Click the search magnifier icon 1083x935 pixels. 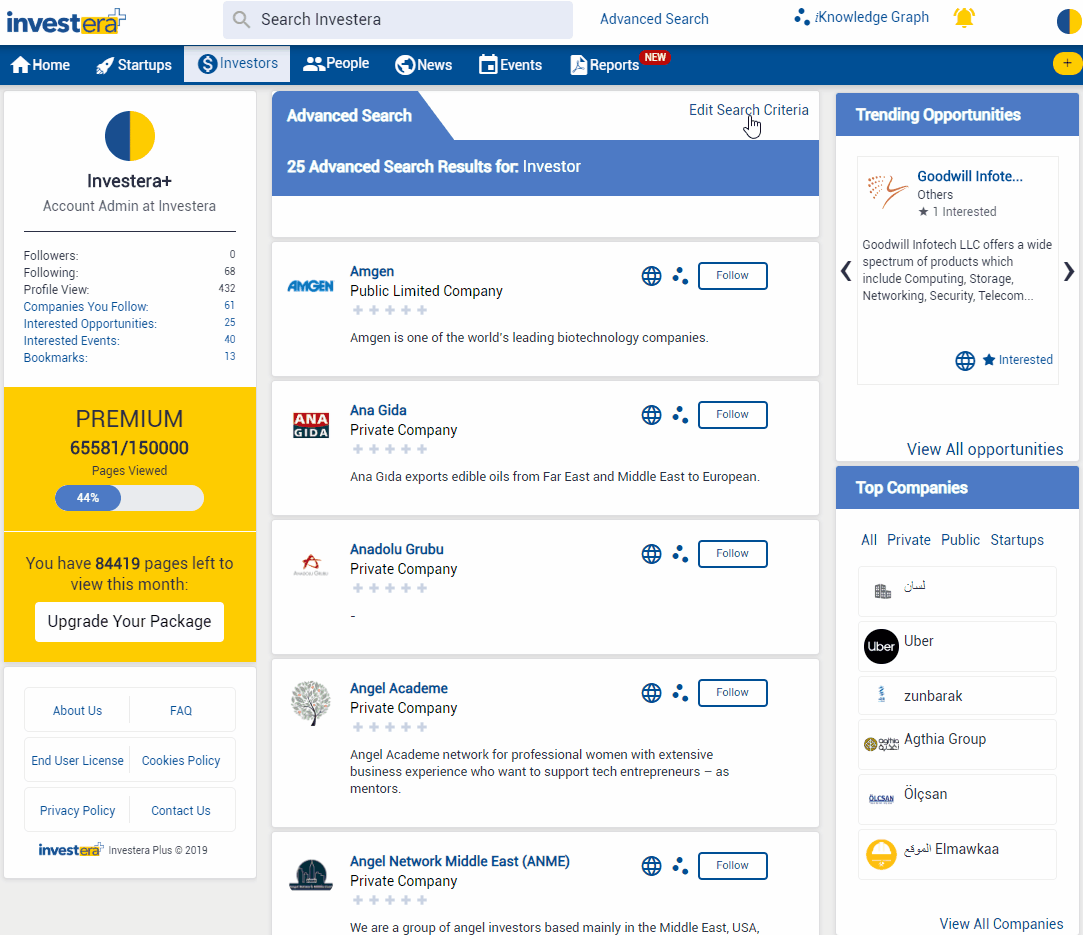point(241,19)
